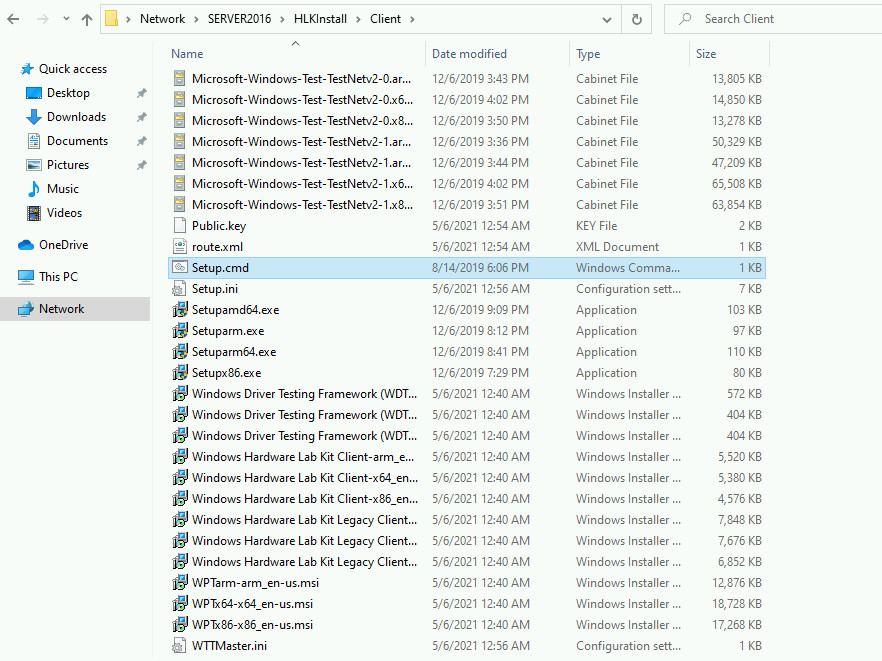
Task: Click the WPTarm-arm_en-us.msi icon
Action: (179, 582)
